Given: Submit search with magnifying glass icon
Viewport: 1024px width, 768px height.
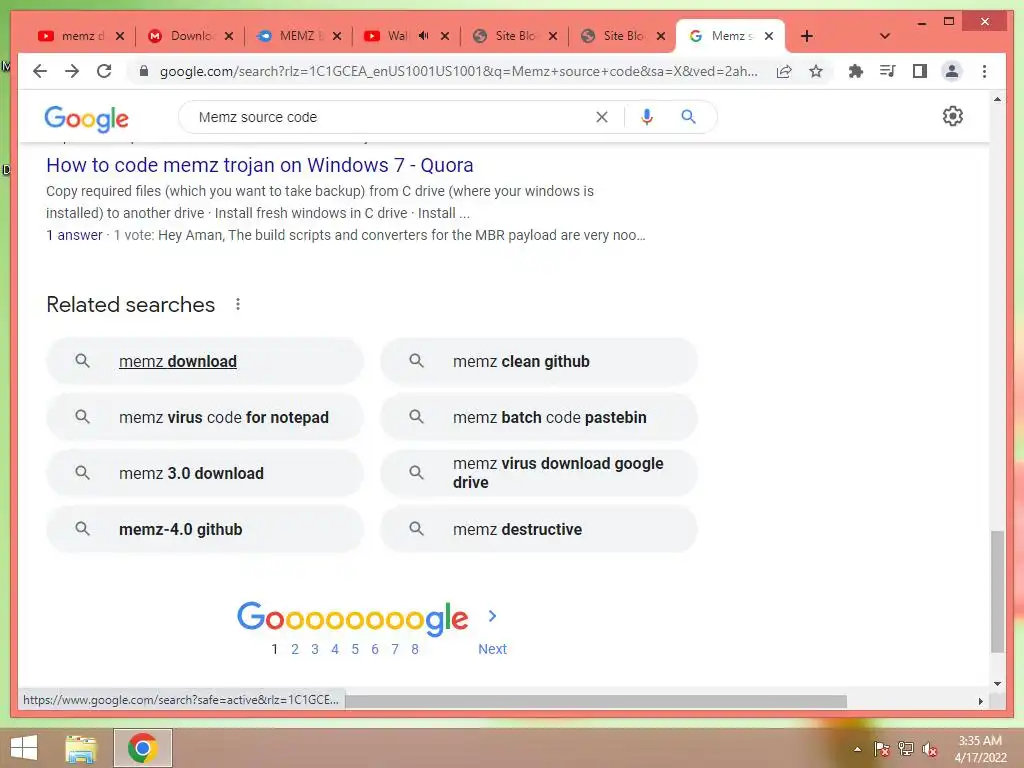Looking at the screenshot, I should coord(688,117).
